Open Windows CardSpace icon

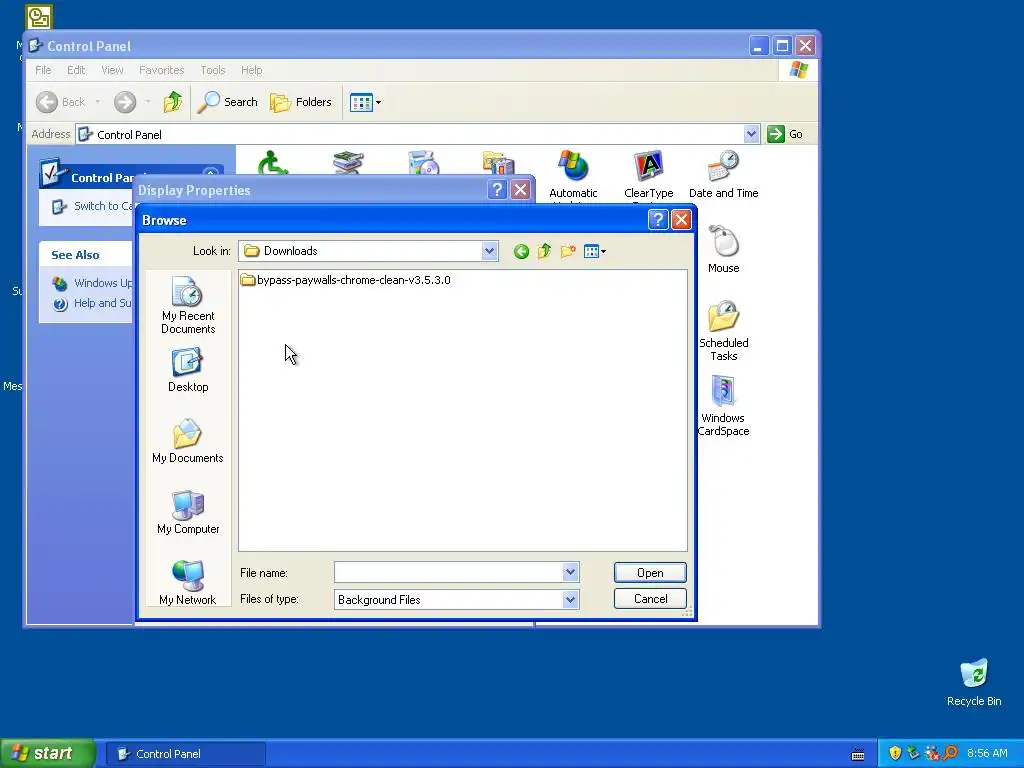(x=723, y=406)
